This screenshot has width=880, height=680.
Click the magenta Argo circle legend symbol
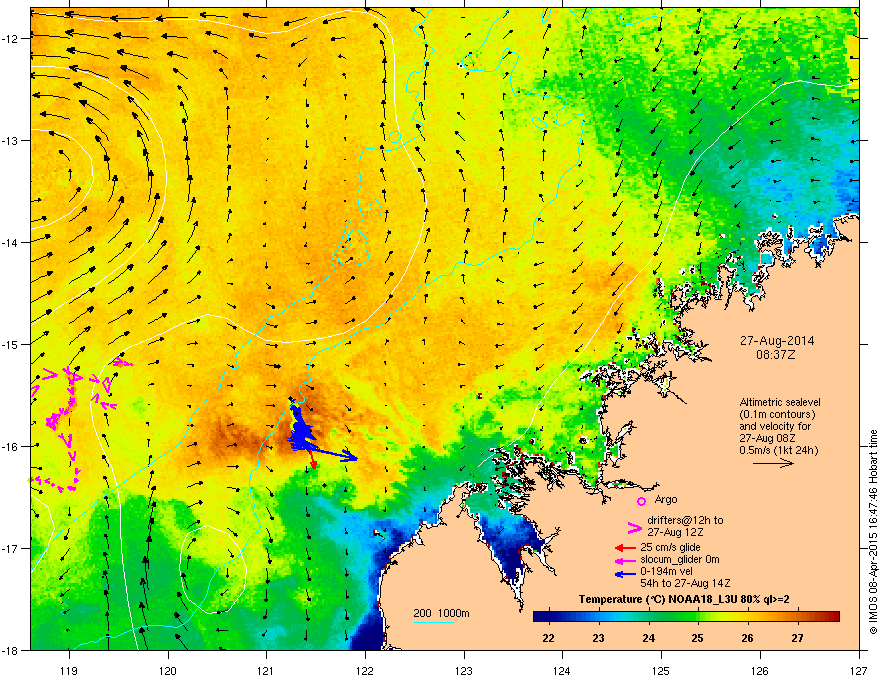pos(641,501)
